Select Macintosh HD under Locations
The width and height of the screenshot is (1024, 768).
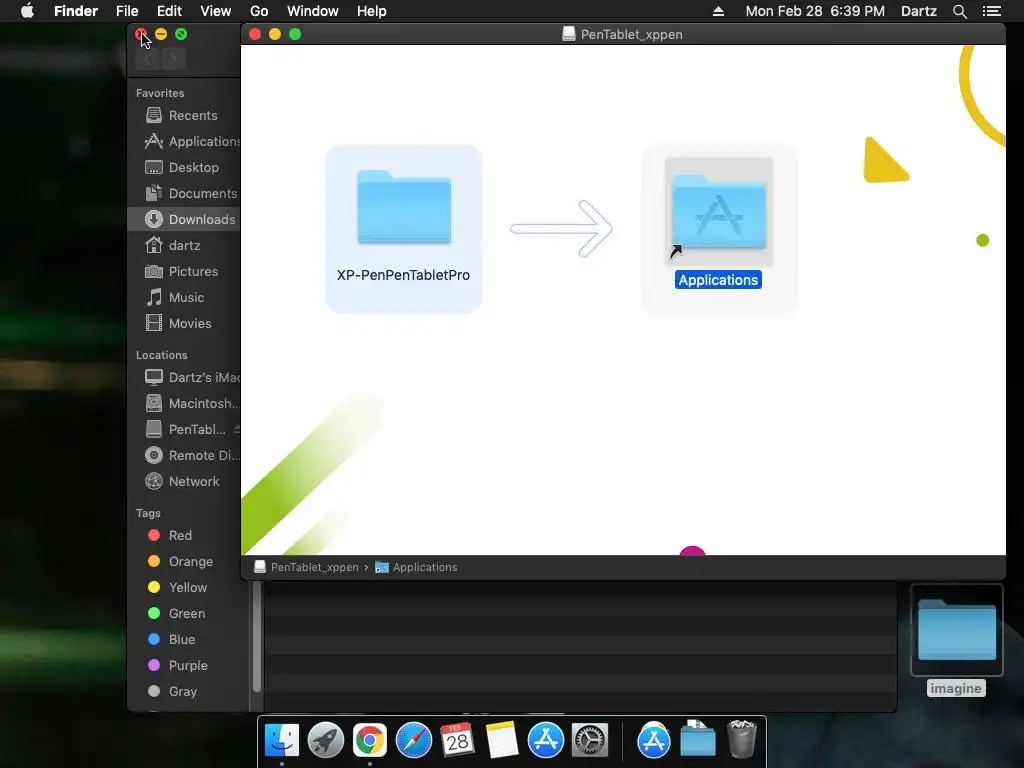click(184, 404)
